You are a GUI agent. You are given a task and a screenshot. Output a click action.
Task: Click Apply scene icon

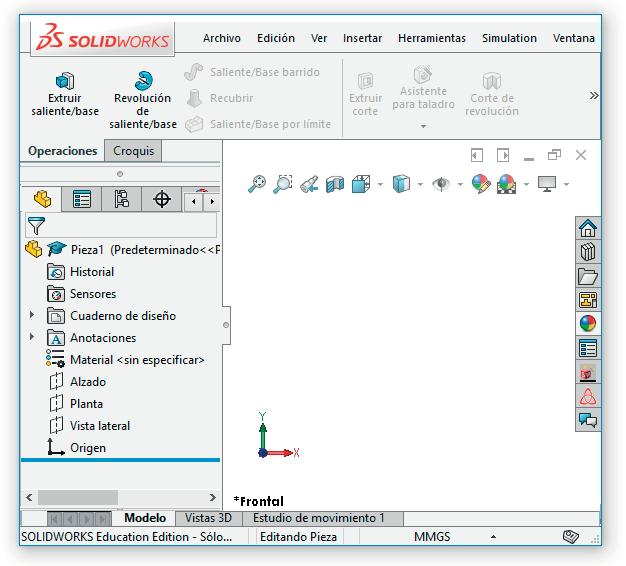pos(506,184)
